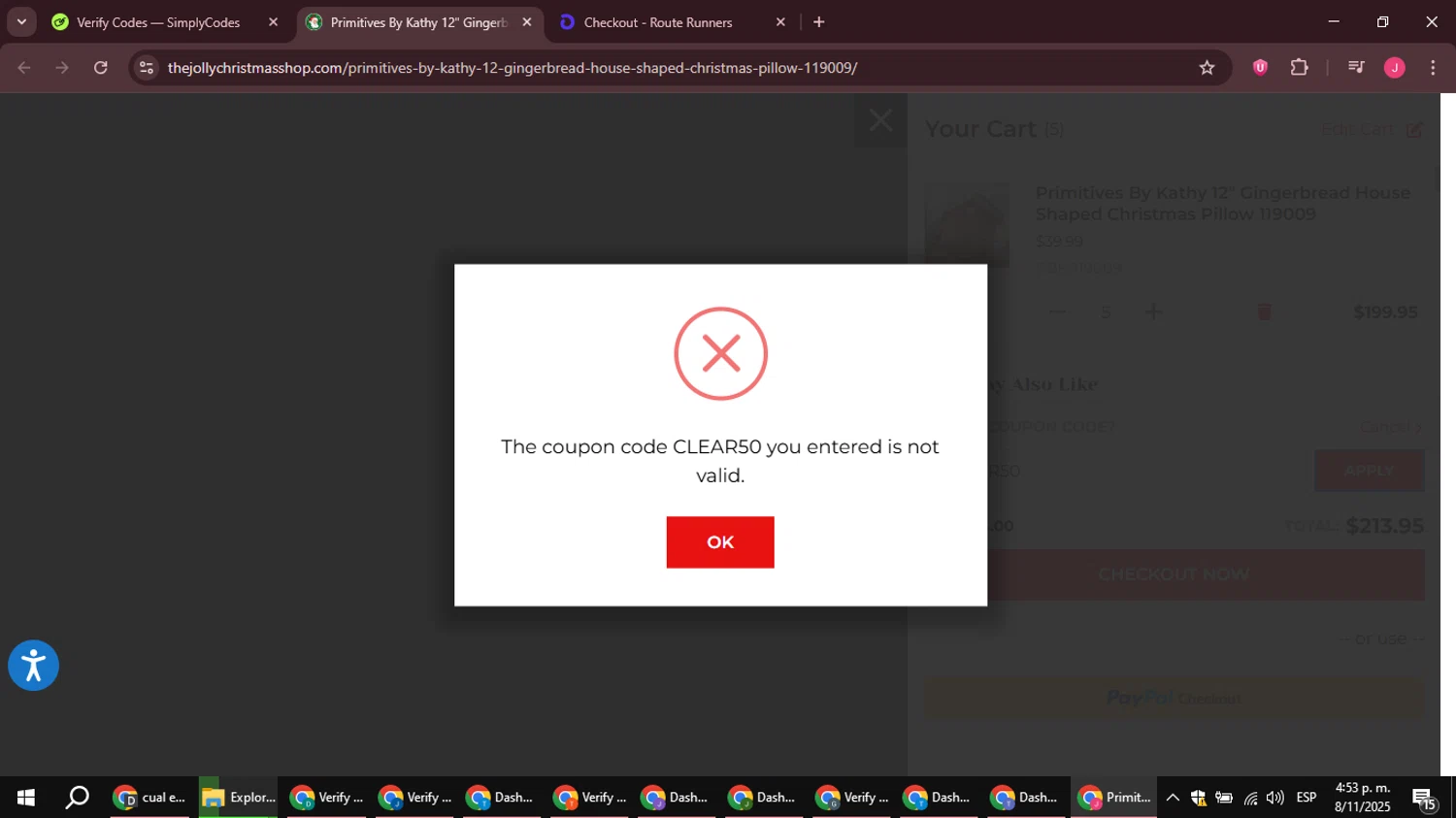Switch to the Verify Codes — SimplyCodes tab

tap(158, 22)
